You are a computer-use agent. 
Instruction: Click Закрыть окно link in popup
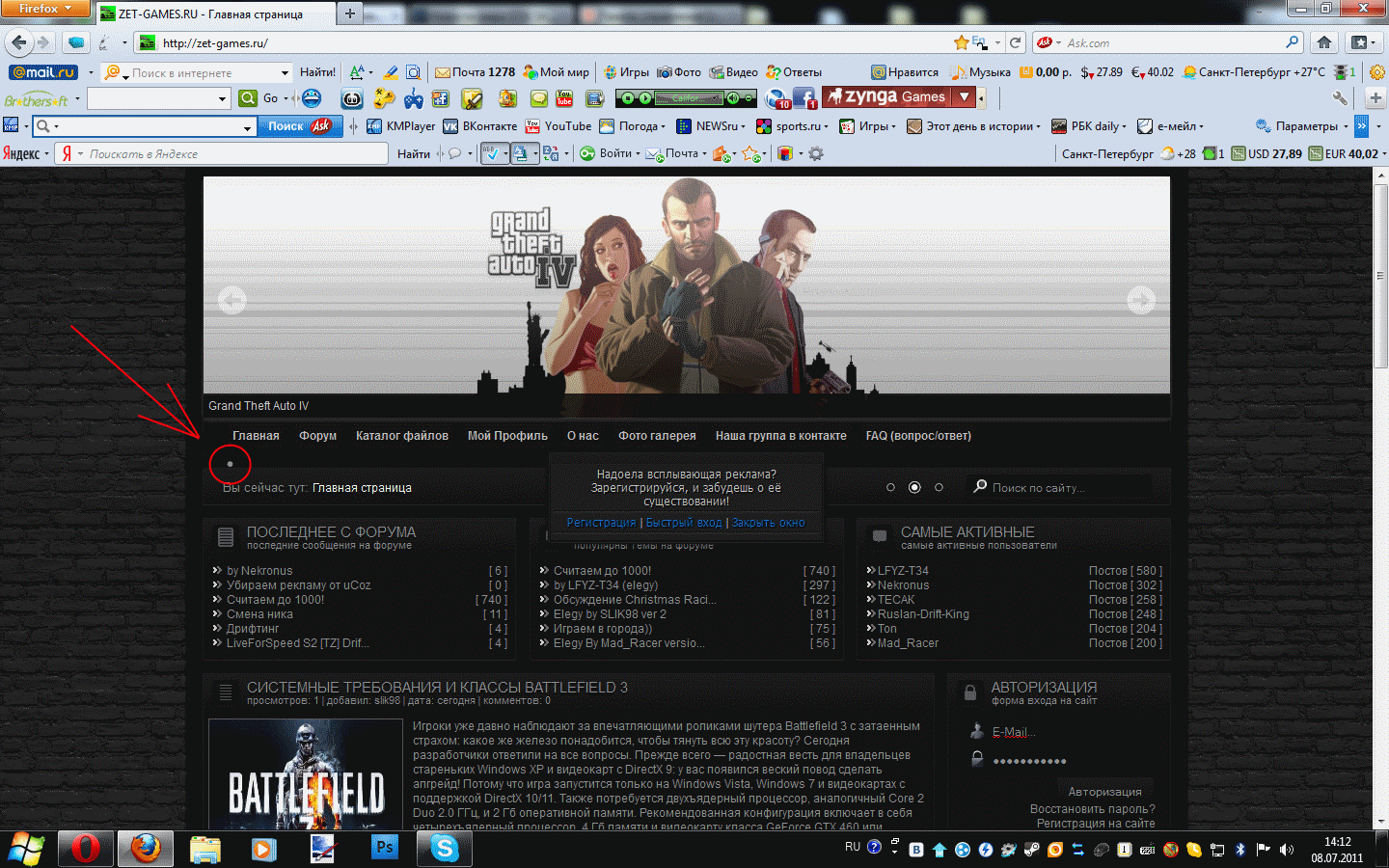[769, 523]
